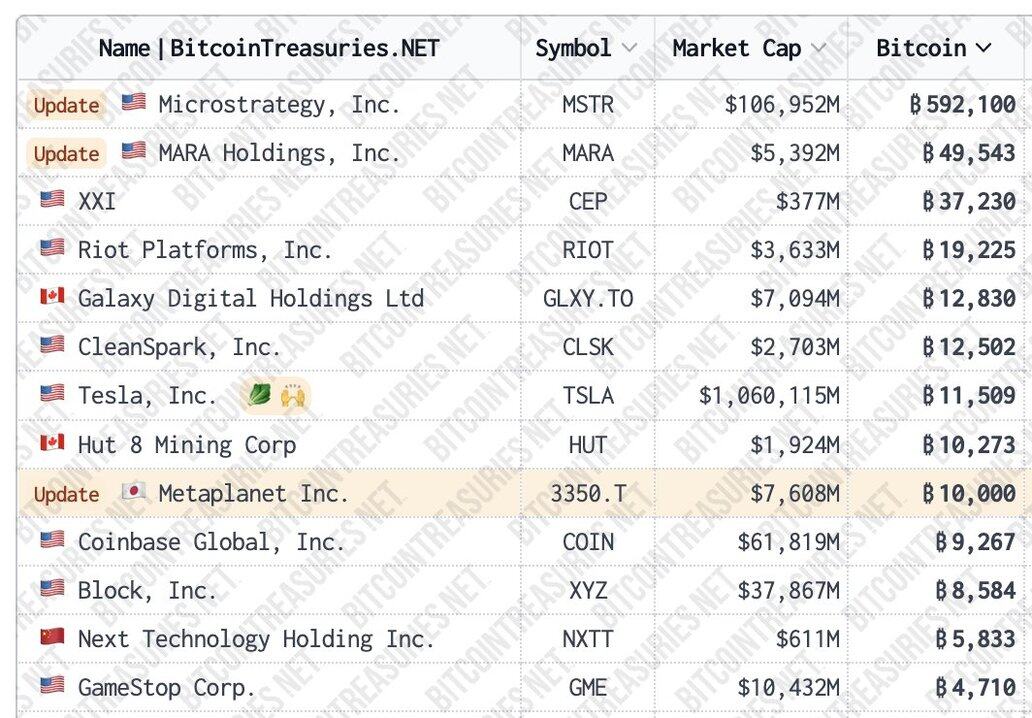Click the US flag icon beside Microstrategy
The image size is (1032, 718).
tap(133, 103)
